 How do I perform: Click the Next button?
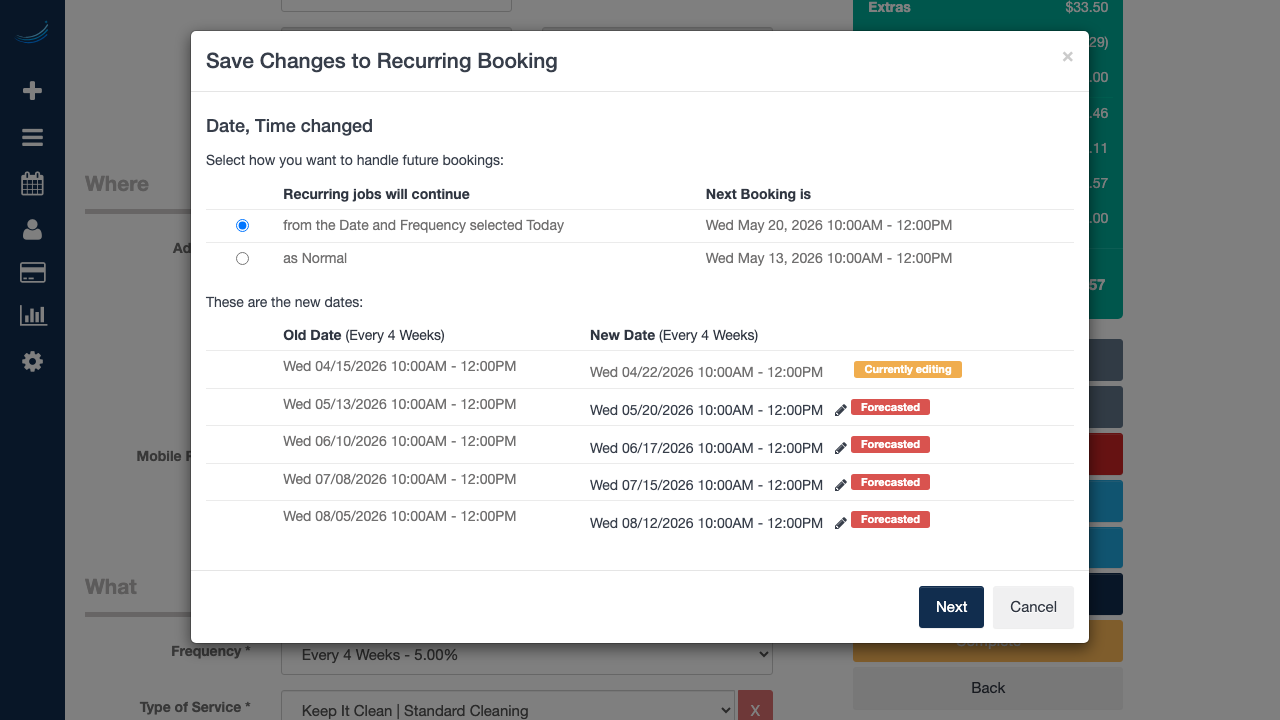pos(951,607)
